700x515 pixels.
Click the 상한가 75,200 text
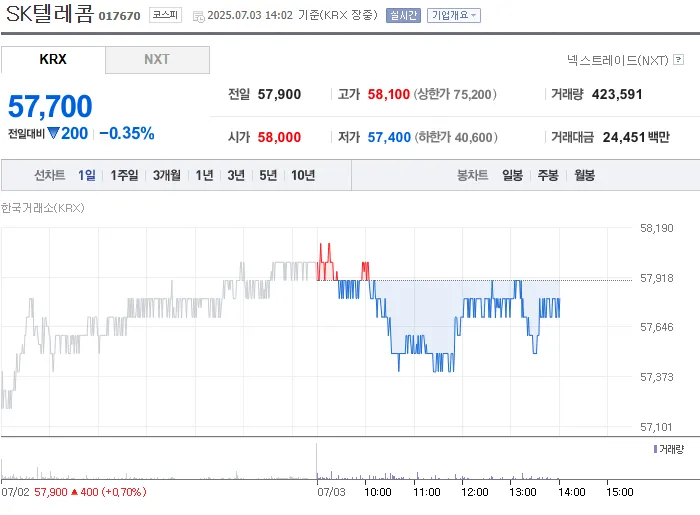point(455,94)
